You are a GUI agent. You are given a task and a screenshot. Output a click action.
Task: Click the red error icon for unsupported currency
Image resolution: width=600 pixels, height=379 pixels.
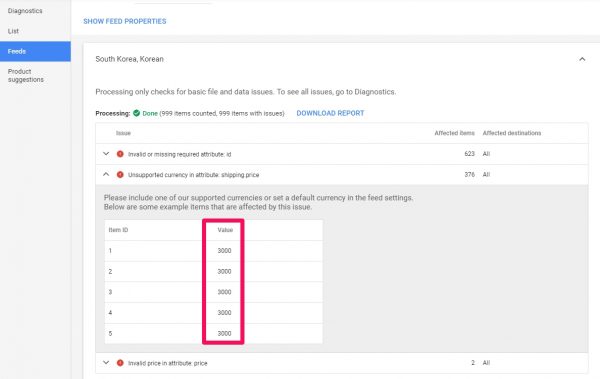(120, 175)
